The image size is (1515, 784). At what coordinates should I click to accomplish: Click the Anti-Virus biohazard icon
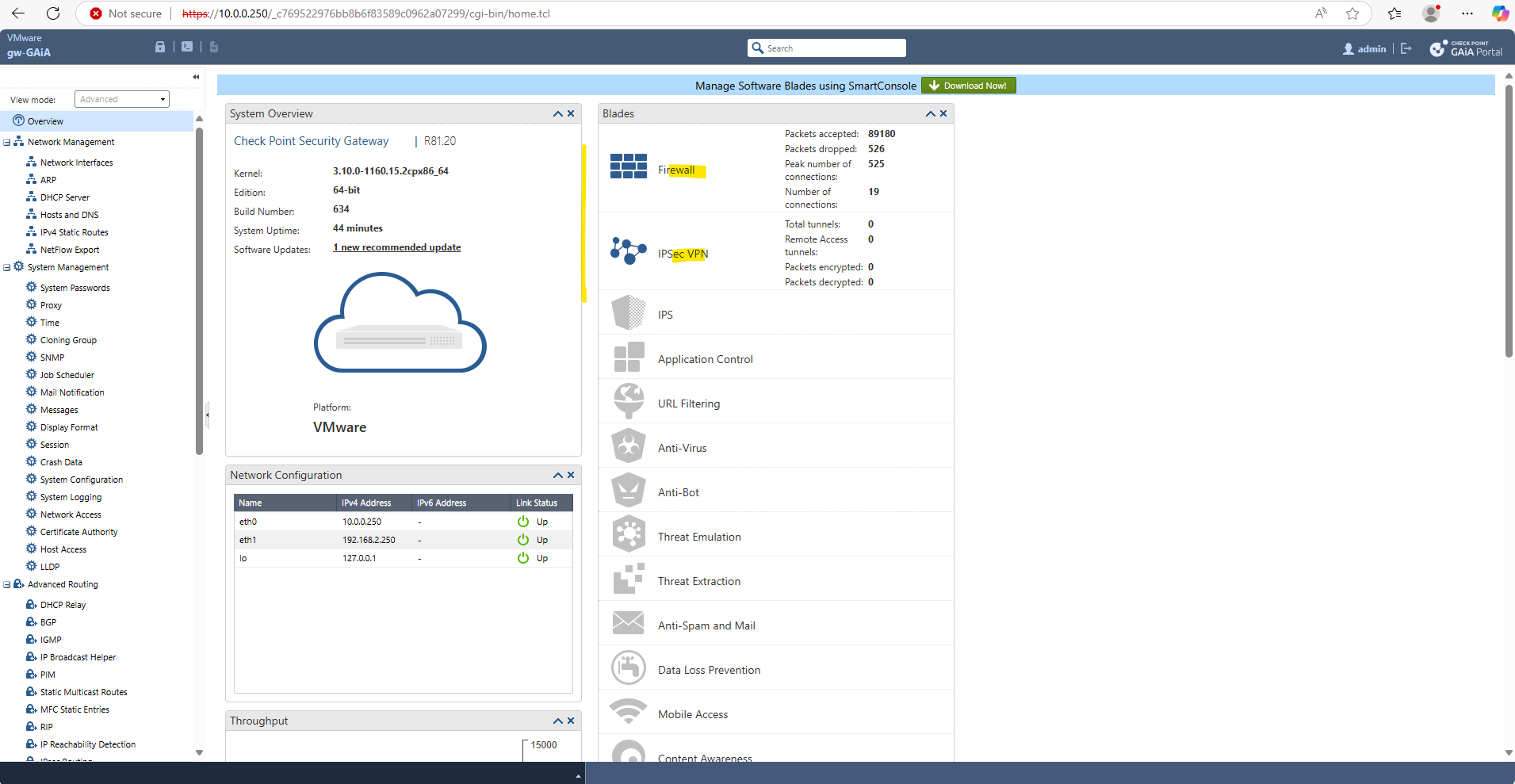629,446
